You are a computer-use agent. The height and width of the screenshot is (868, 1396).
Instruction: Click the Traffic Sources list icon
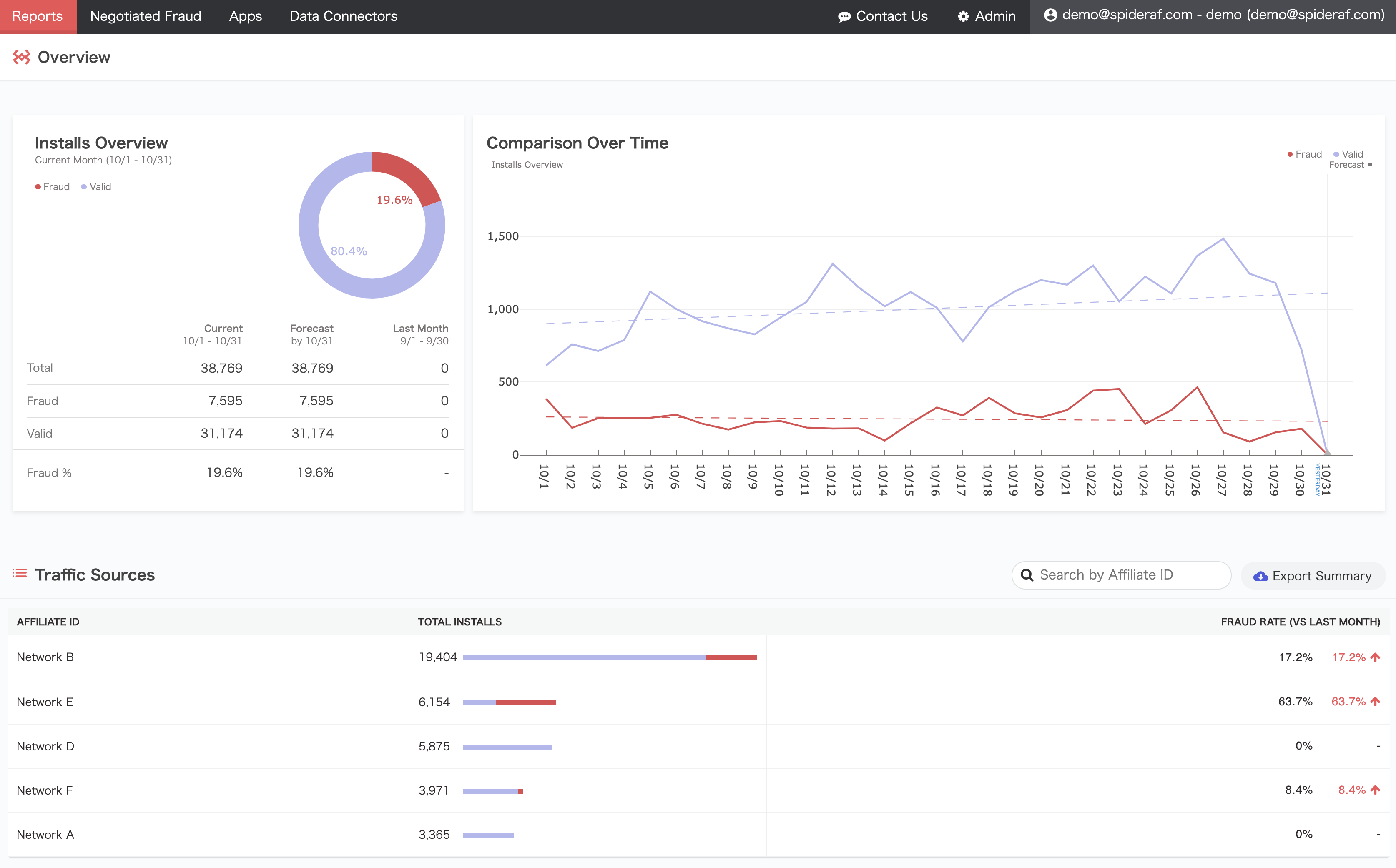tap(20, 574)
